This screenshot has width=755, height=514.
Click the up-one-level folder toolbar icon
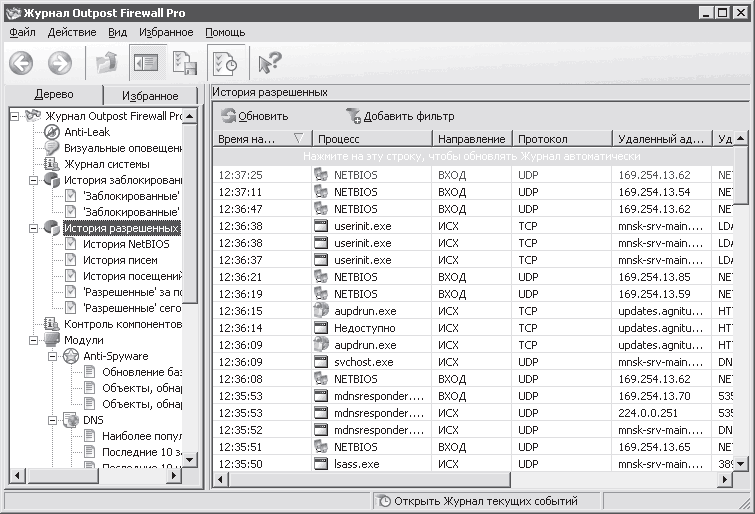105,64
